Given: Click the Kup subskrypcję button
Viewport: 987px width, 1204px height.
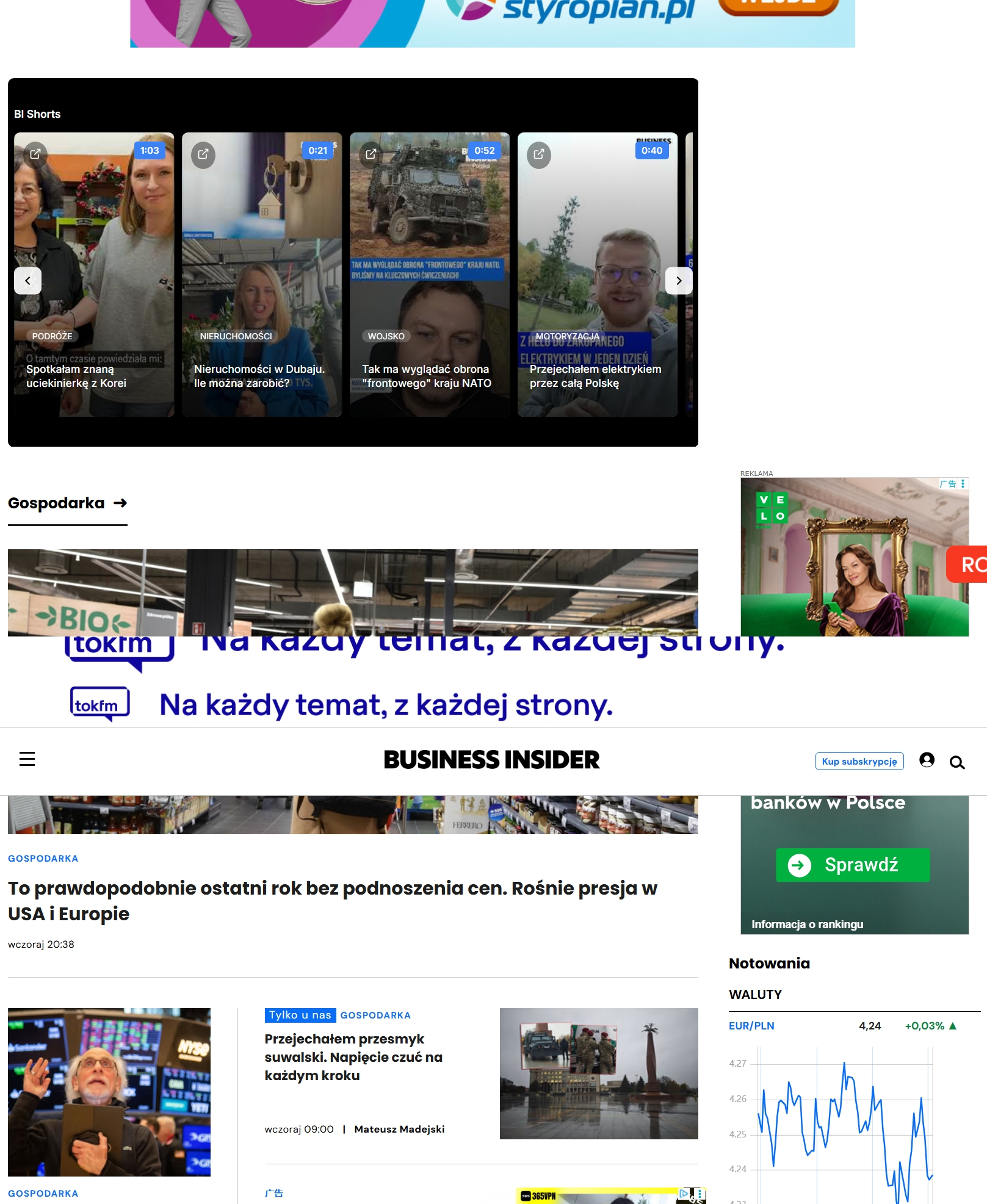Looking at the screenshot, I should click(x=859, y=762).
